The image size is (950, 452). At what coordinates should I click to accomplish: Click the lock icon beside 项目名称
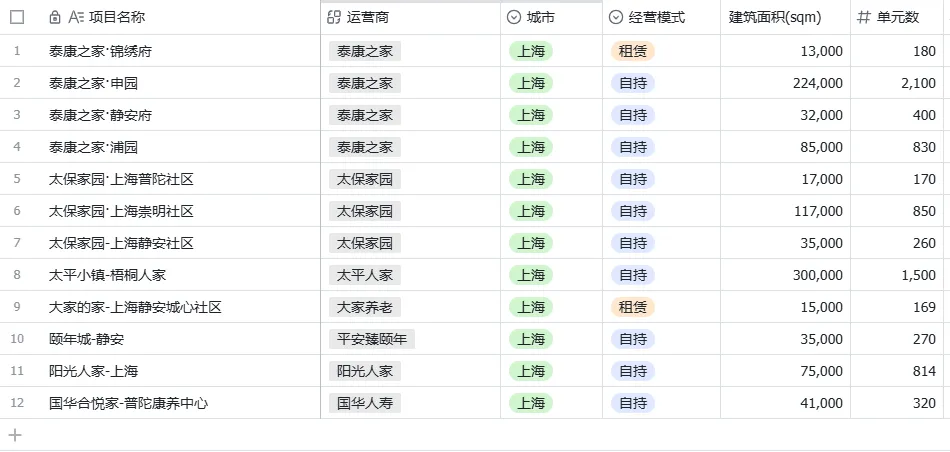click(55, 17)
